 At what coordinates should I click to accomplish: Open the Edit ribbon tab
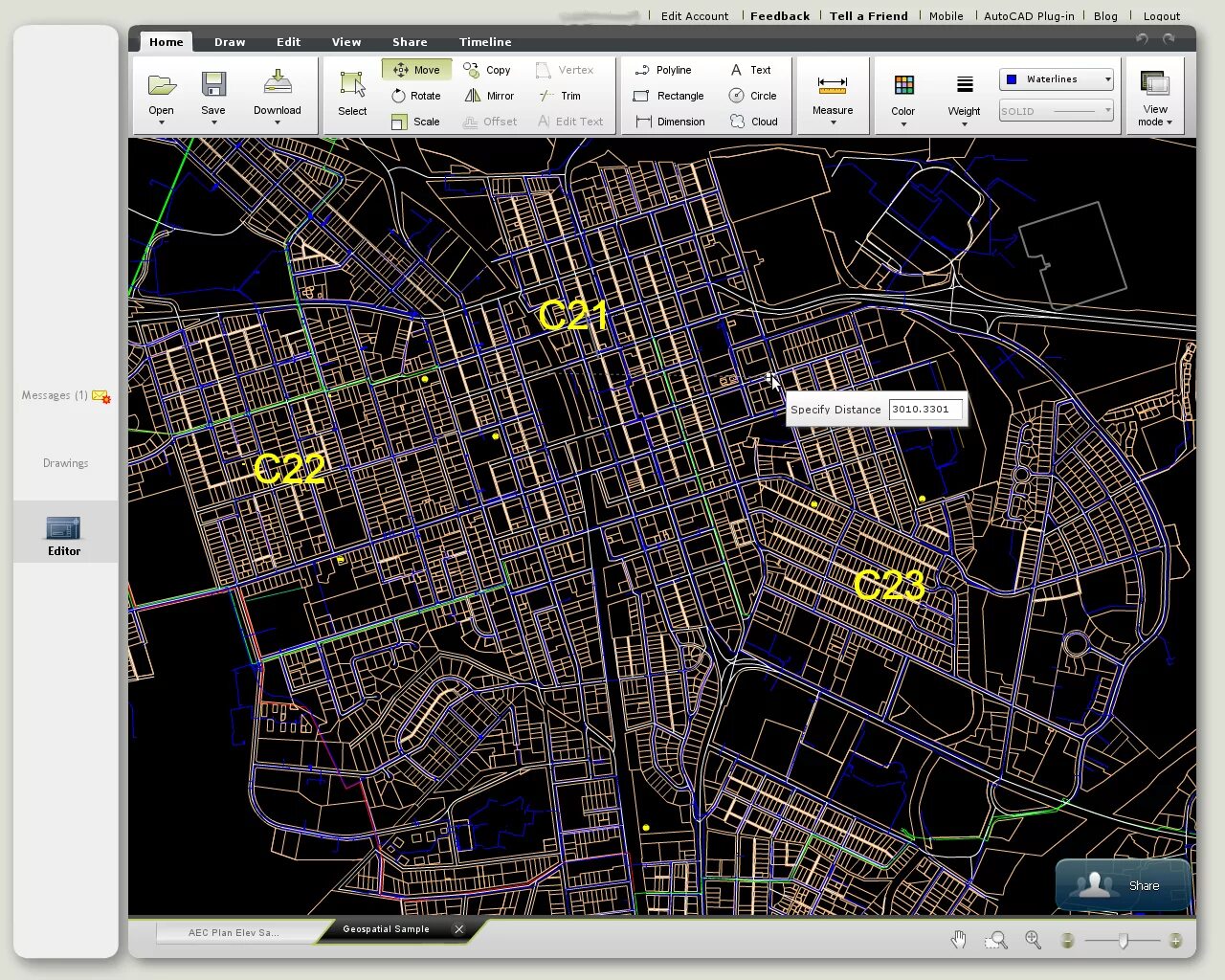click(288, 42)
